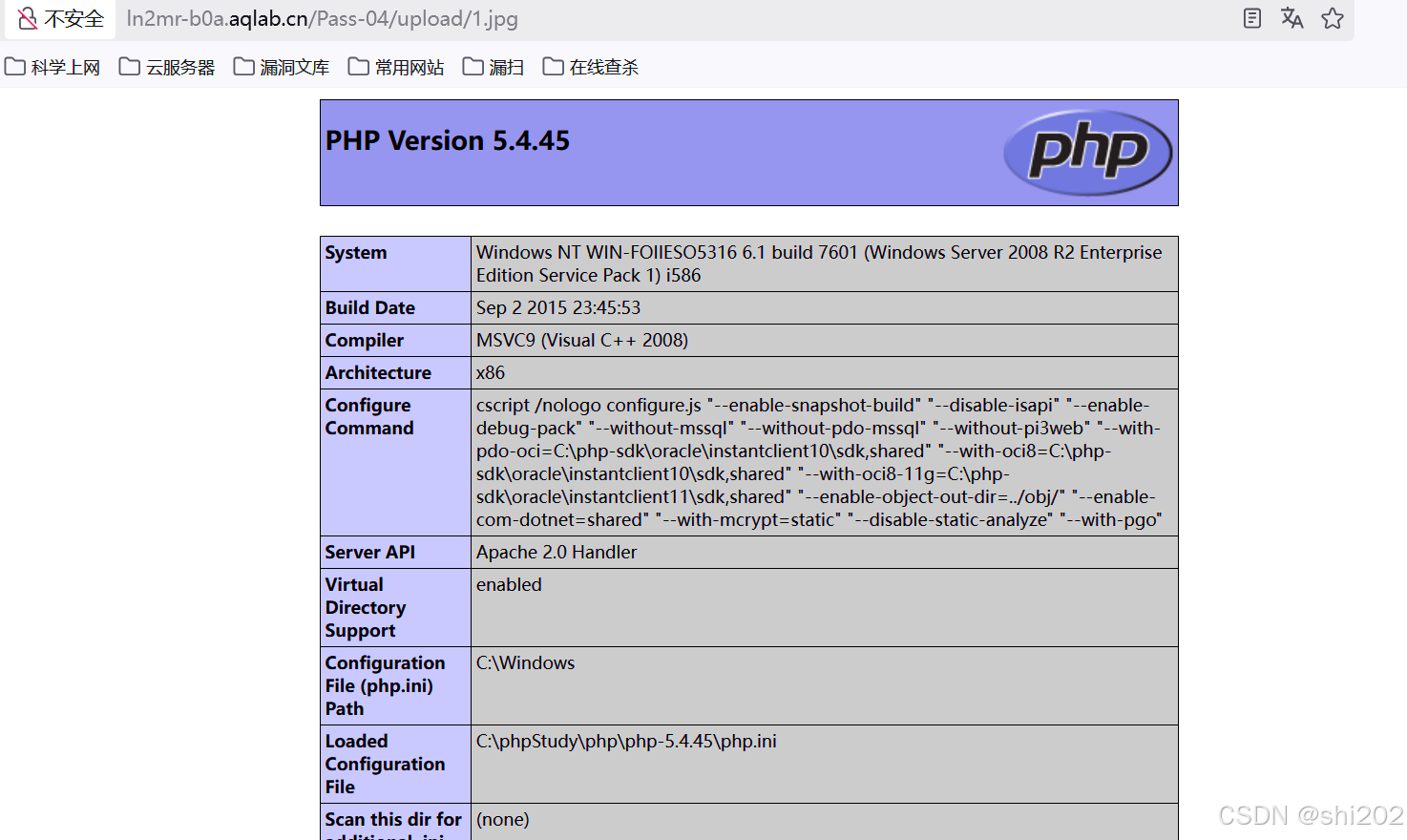The image size is (1407, 840).
Task: Click the Apache 2.0 Handler value
Action: click(x=556, y=552)
